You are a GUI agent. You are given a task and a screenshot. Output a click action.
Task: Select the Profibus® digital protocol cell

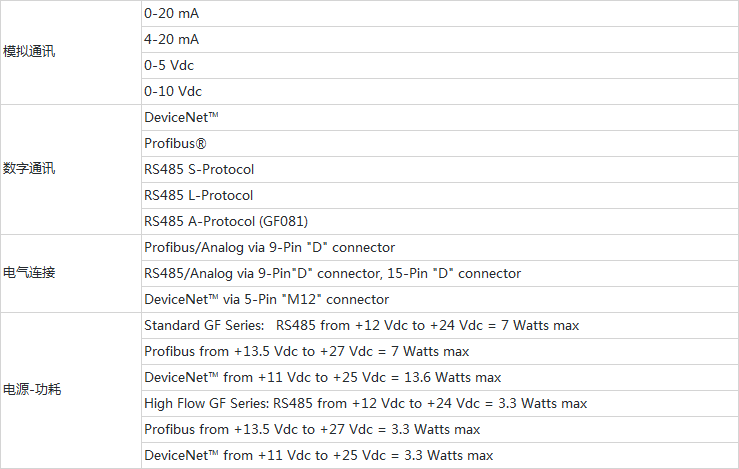coord(175,143)
